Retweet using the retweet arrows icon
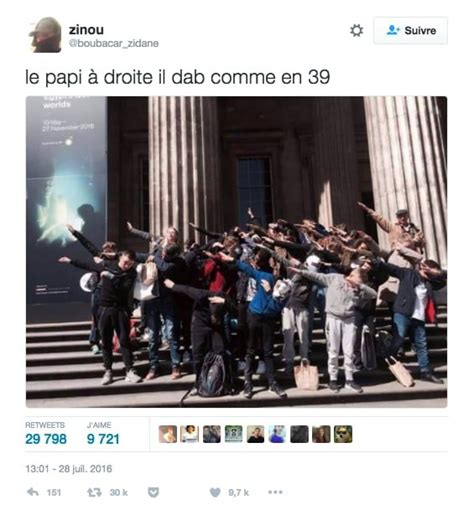Image resolution: width=474 pixels, height=520 pixels. [x=94, y=492]
